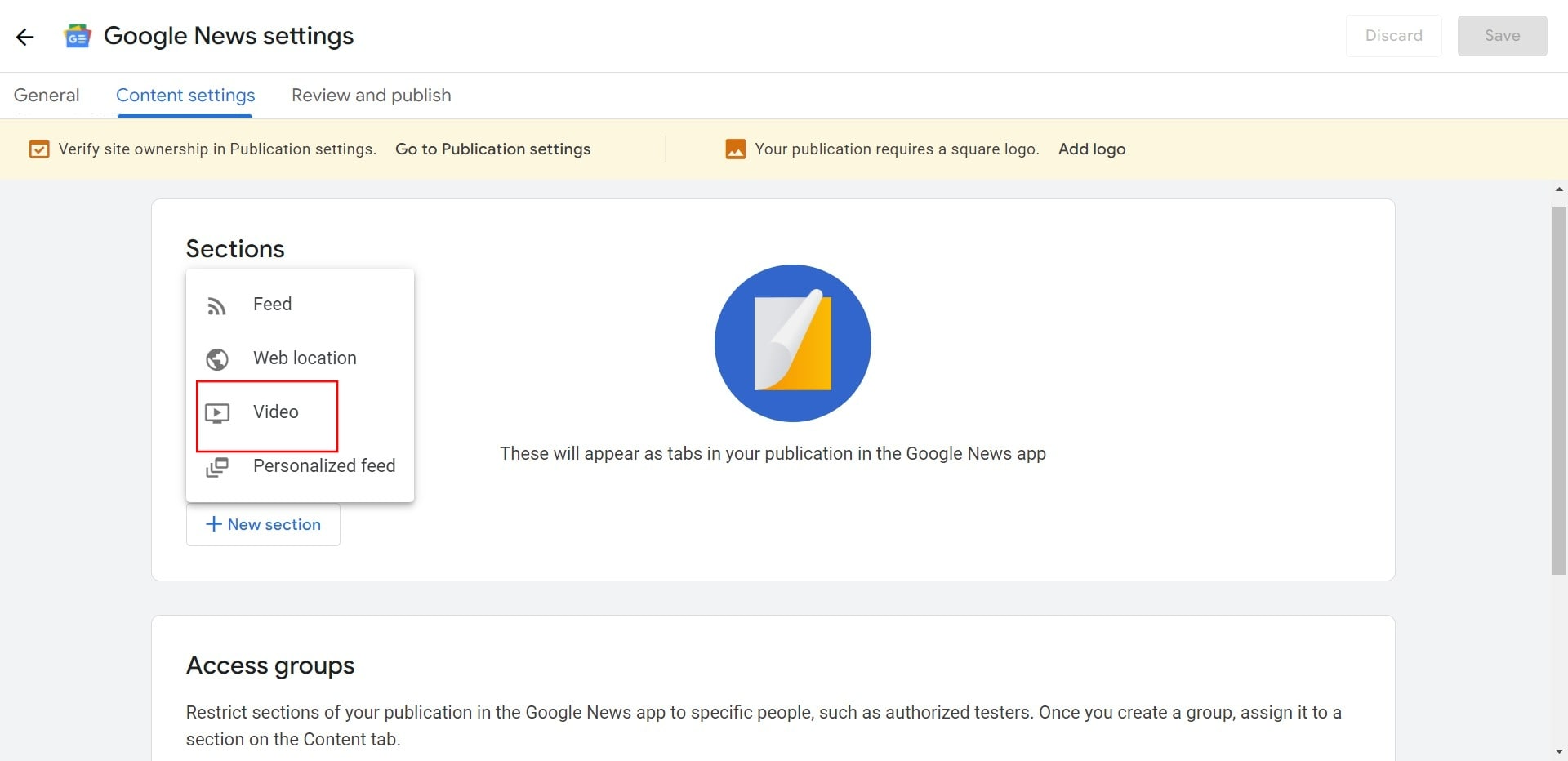Click the Sections heading
The width and height of the screenshot is (1568, 761).
(235, 248)
